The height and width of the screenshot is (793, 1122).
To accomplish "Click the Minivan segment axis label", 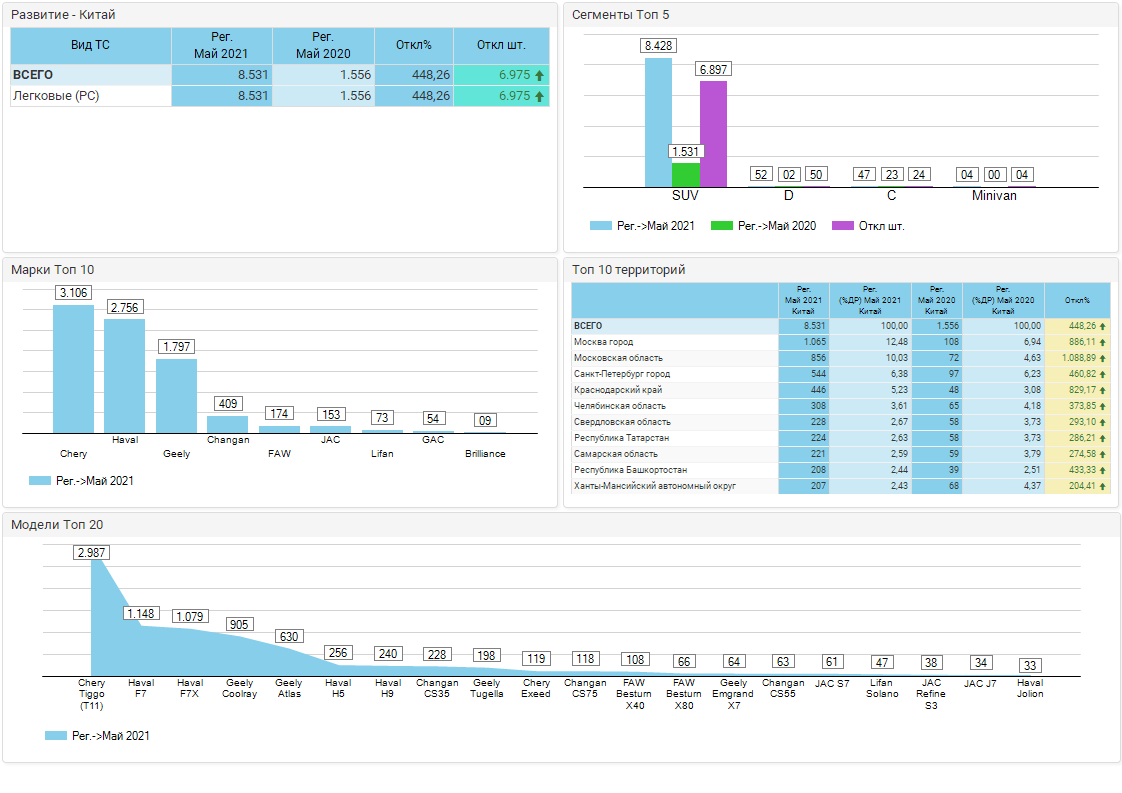I will tap(994, 195).
